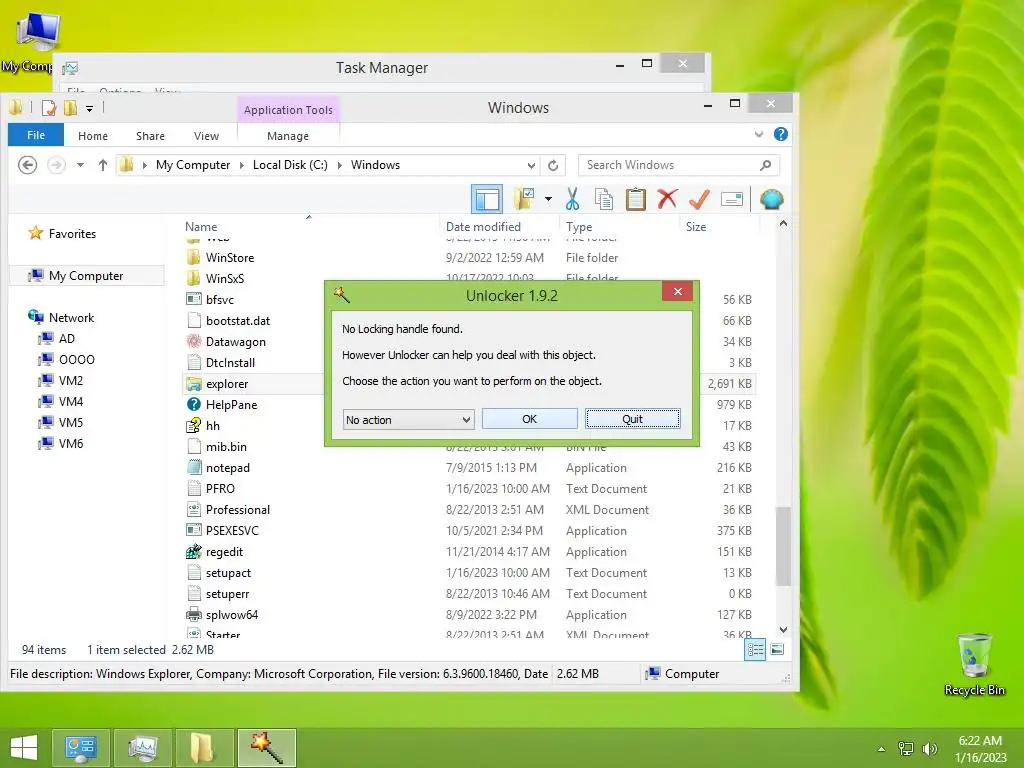
Task: Go up one folder level
Action: (x=103, y=165)
